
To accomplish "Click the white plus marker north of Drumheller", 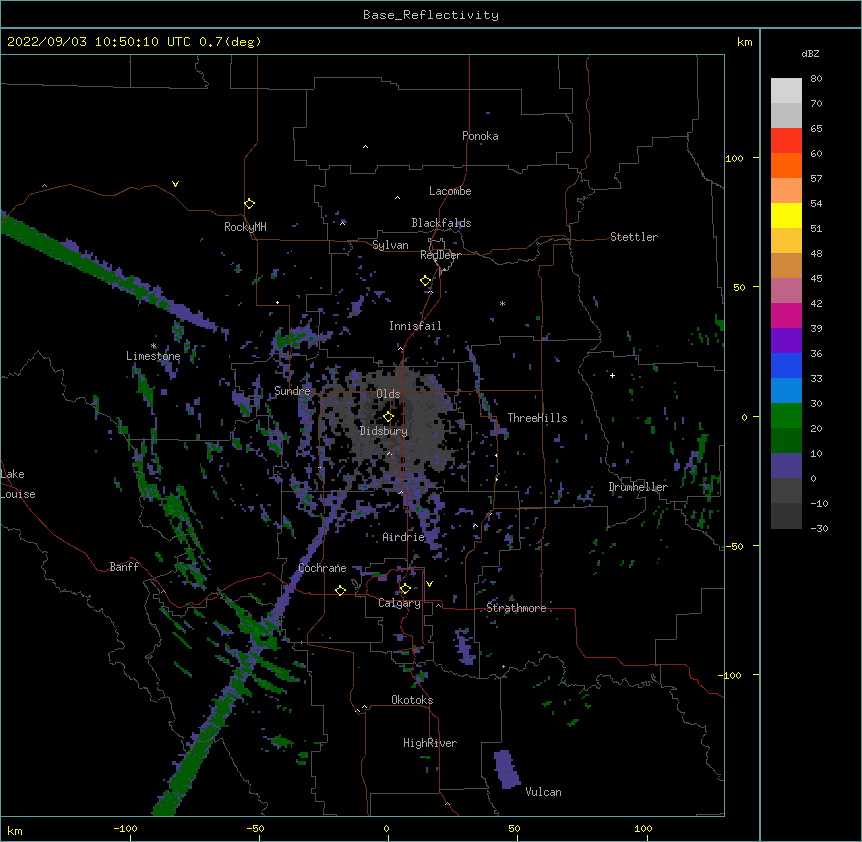I will coord(612,375).
